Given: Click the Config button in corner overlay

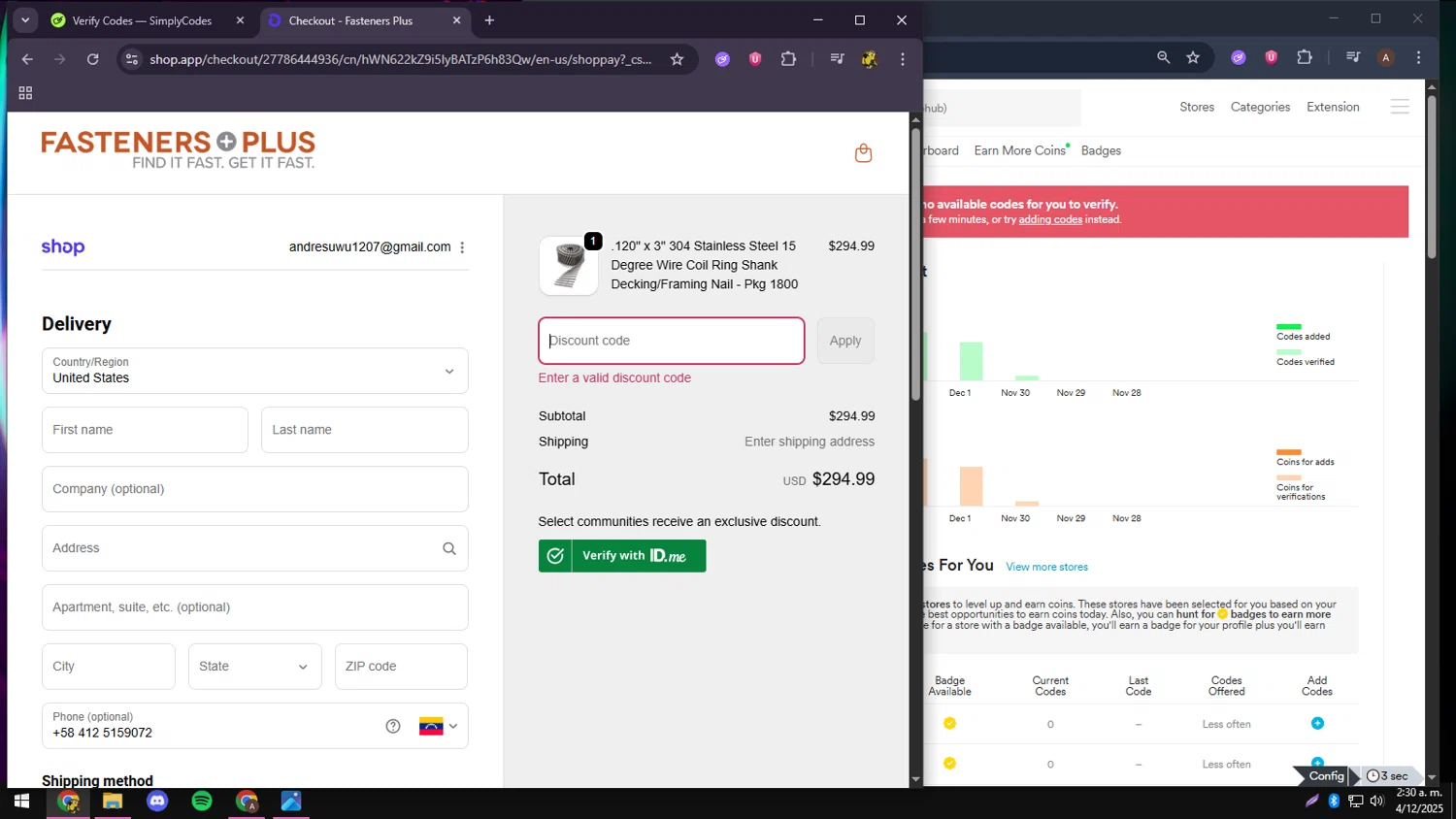Looking at the screenshot, I should [1326, 775].
